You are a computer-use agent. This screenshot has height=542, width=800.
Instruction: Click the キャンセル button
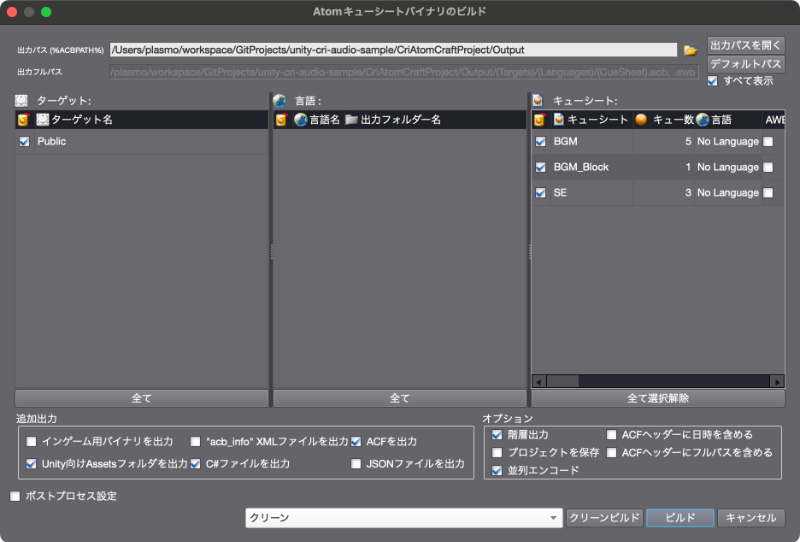pyautogui.click(x=751, y=518)
